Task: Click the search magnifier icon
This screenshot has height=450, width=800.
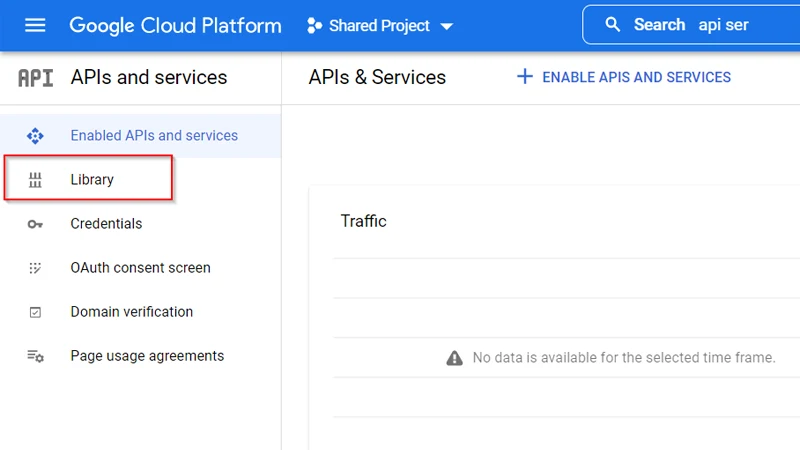Action: tap(613, 25)
